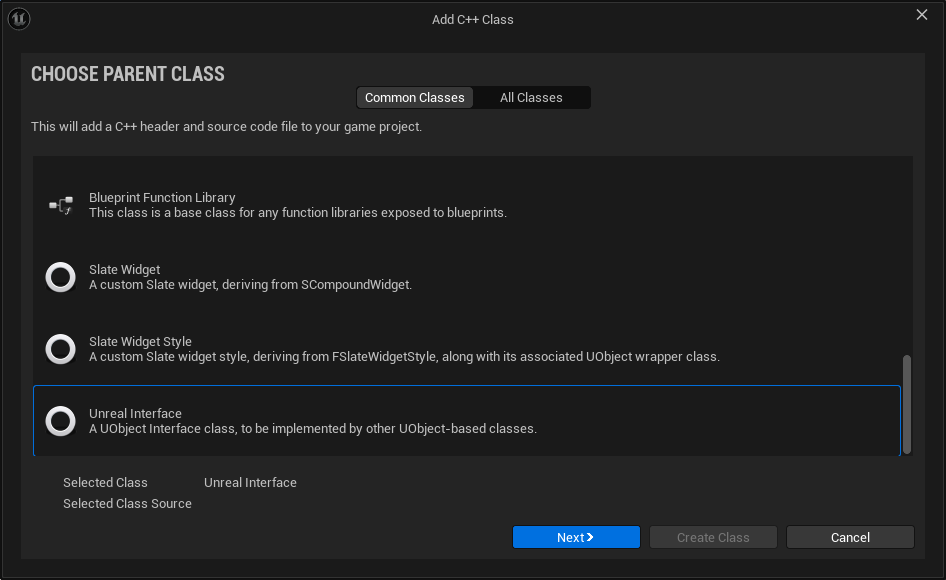Choose the Slate Widget title text
This screenshot has width=946, height=580.
pyautogui.click(x=125, y=269)
